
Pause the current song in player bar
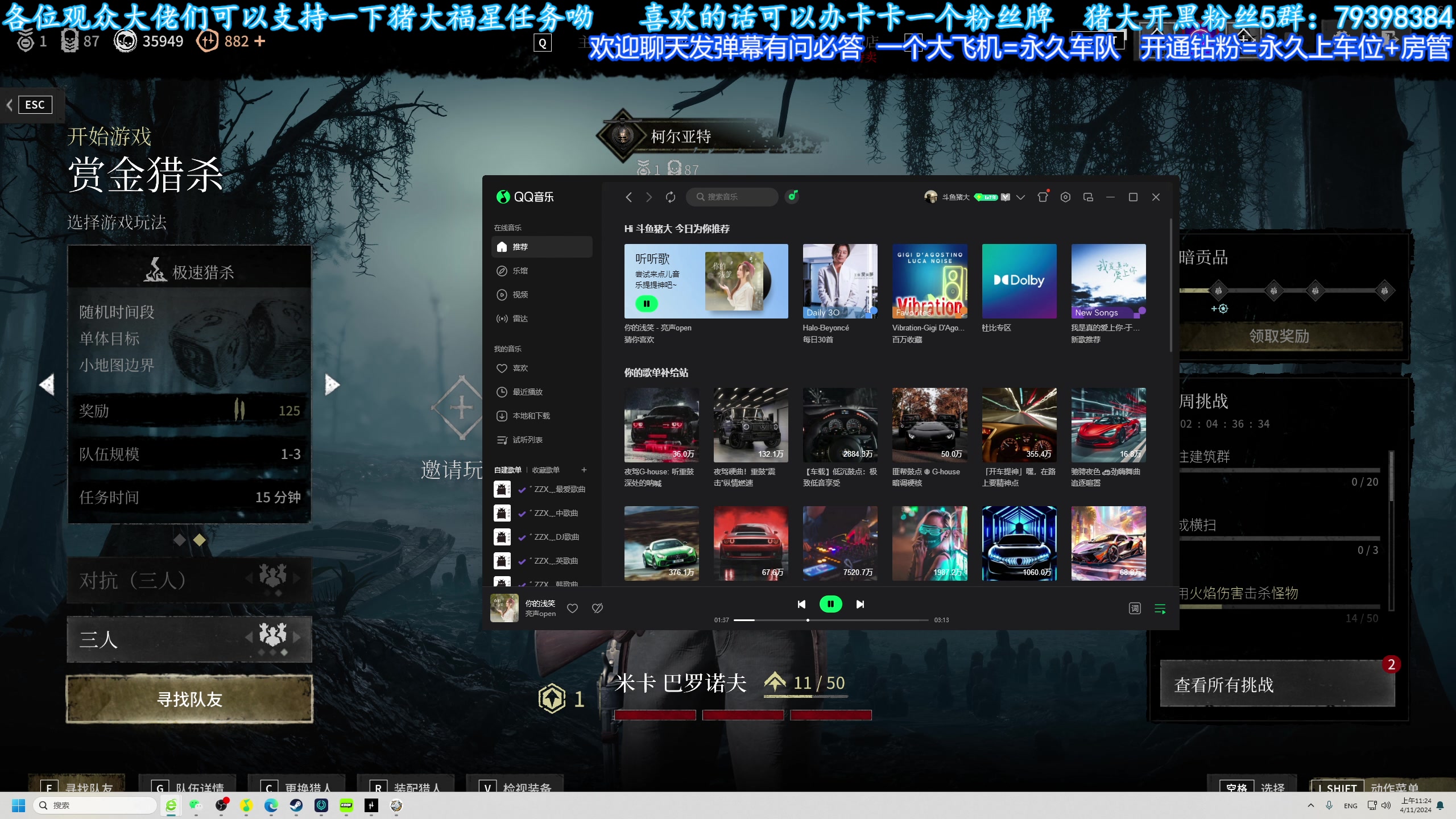830,604
